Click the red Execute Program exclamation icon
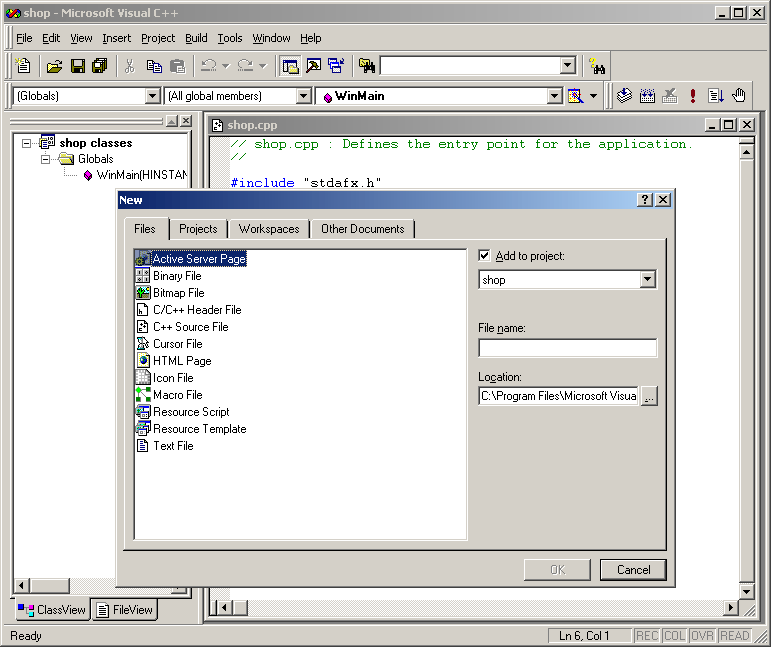Image resolution: width=771 pixels, height=647 pixels. click(693, 96)
